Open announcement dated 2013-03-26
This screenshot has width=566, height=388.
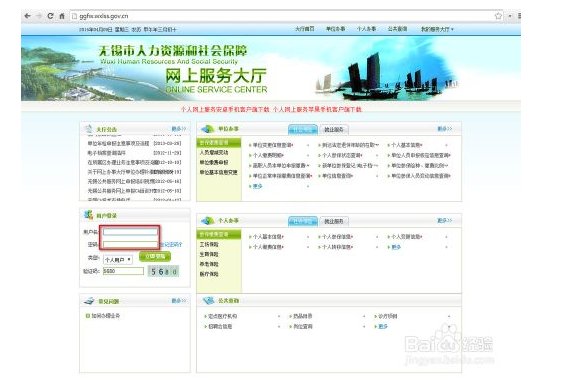coord(134,143)
